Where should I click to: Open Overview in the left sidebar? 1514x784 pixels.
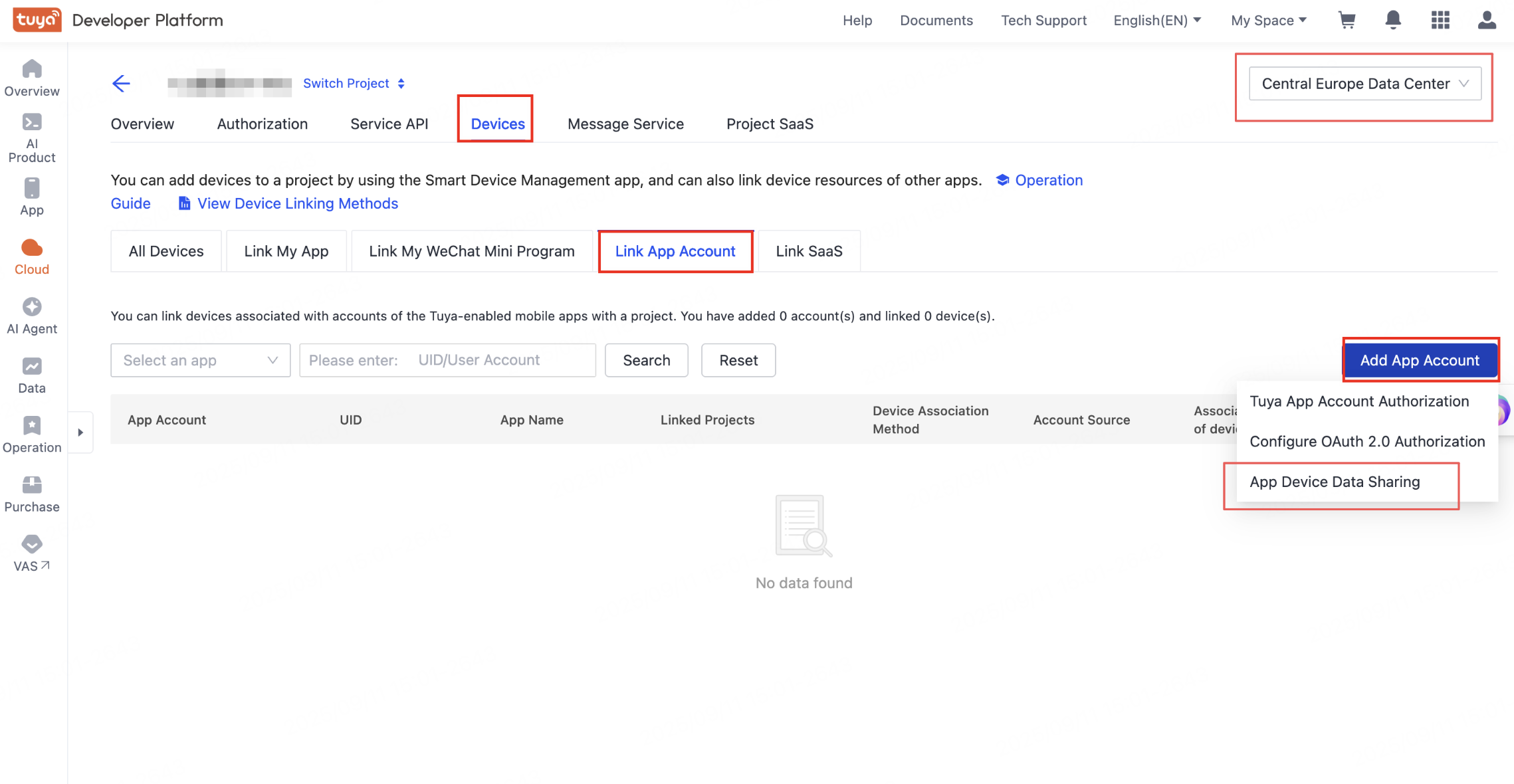tap(32, 78)
